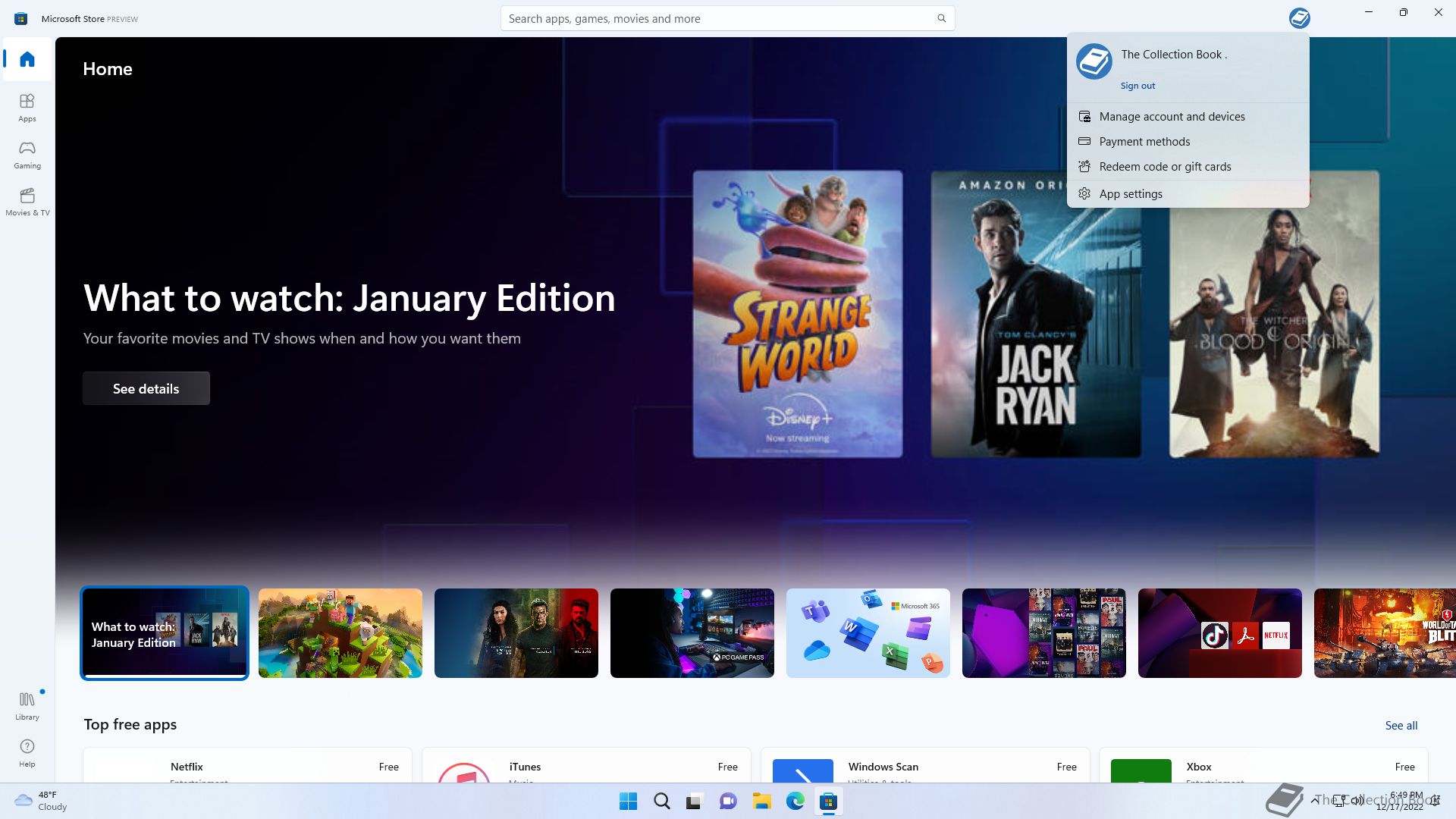This screenshot has width=1456, height=819.
Task: Open Movies & TV section in sidebar
Action: click(27, 202)
